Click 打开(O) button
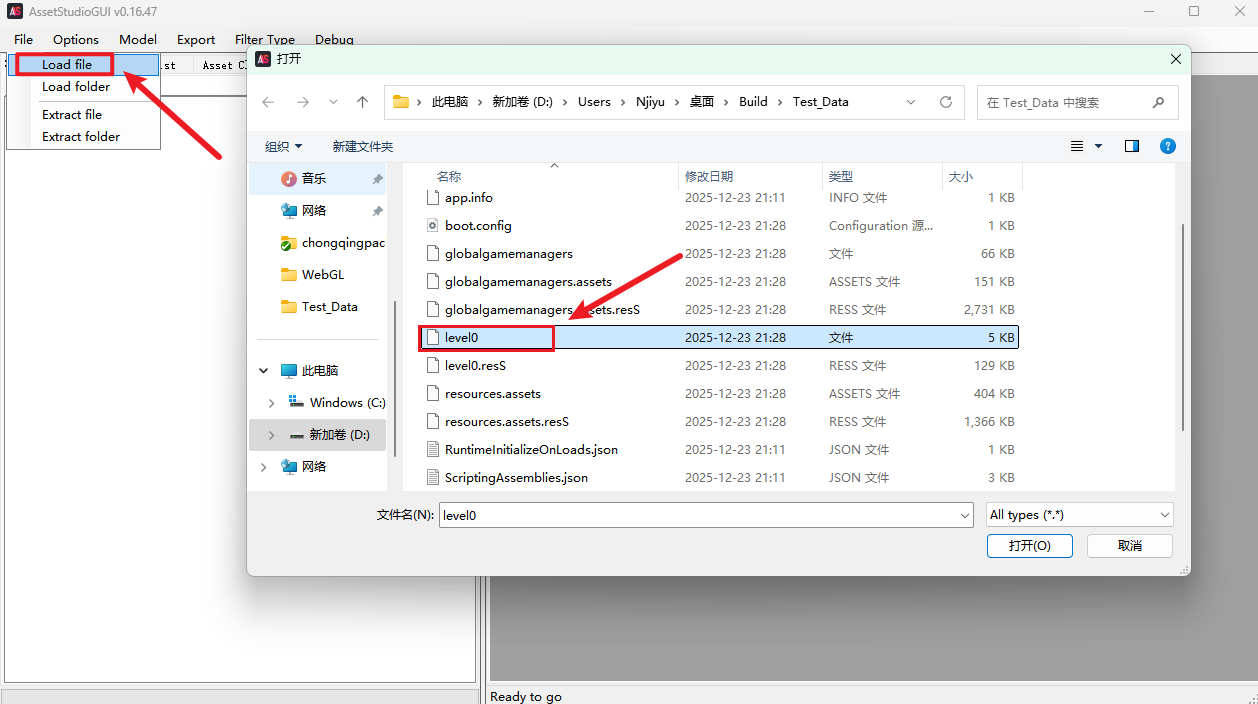Viewport: 1258px width, 704px height. 1029,545
